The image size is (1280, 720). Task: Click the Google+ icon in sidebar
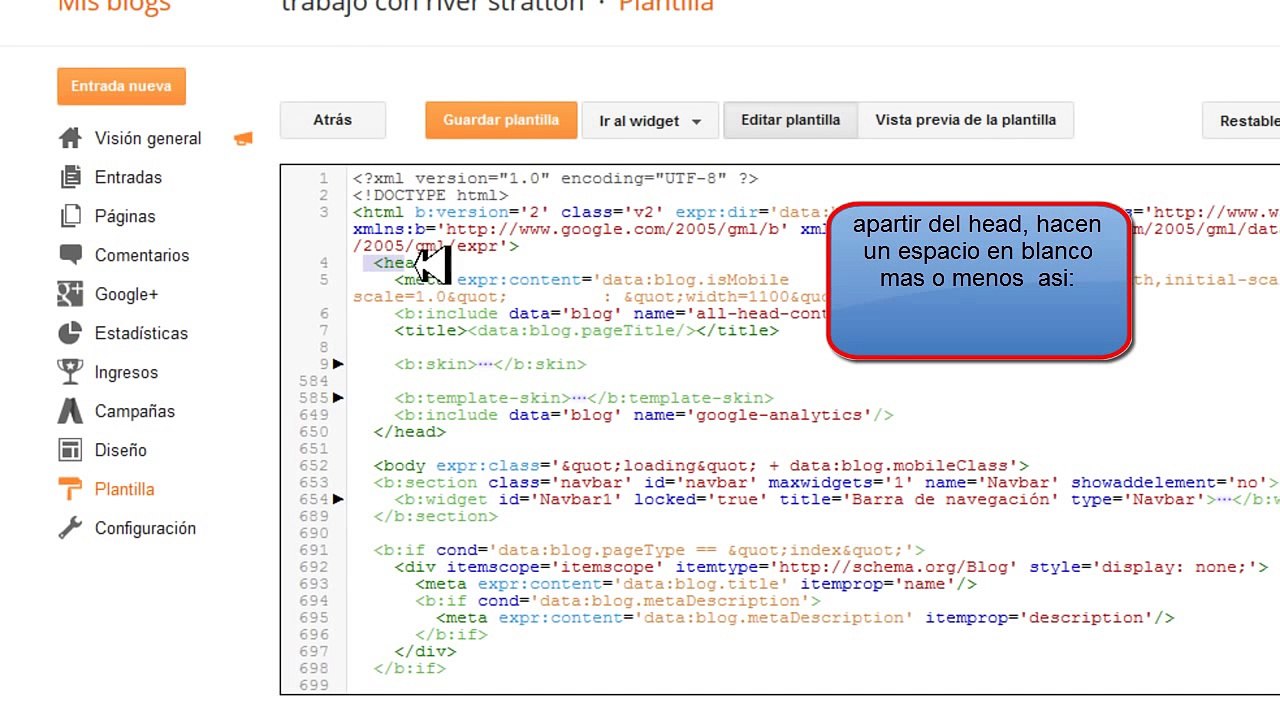[70, 294]
